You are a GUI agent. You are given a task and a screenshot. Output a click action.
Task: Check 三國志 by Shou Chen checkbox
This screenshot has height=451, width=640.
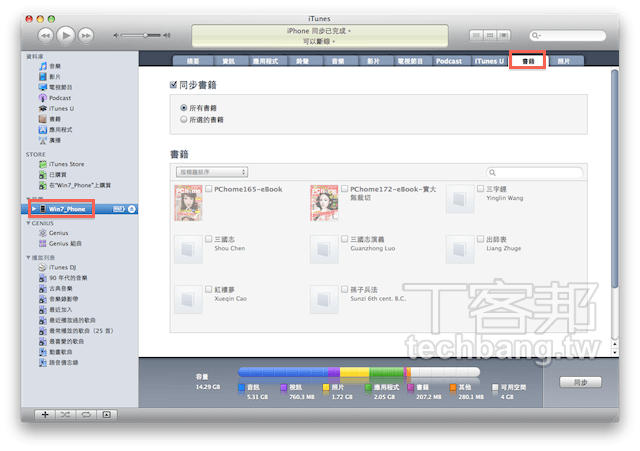click(x=209, y=239)
